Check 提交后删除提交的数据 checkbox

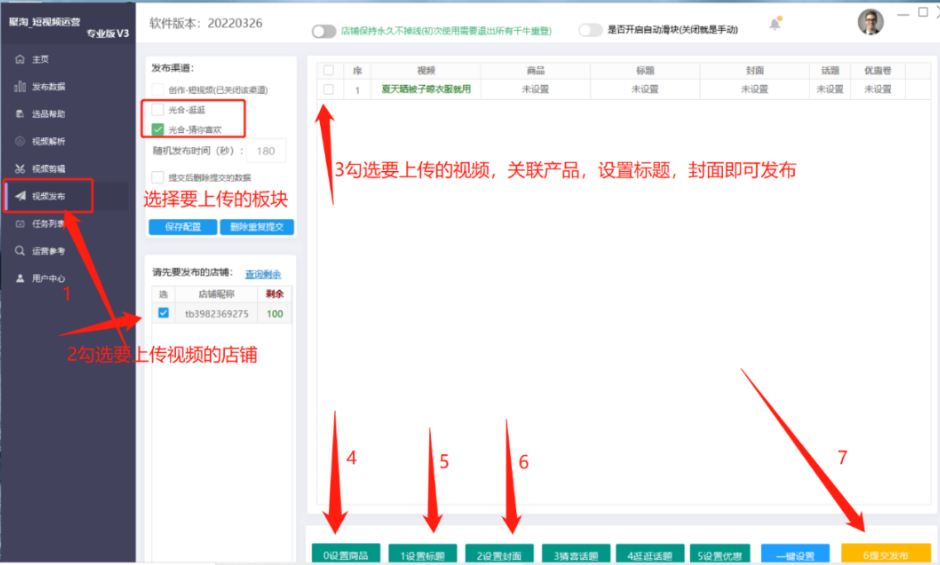click(x=158, y=177)
